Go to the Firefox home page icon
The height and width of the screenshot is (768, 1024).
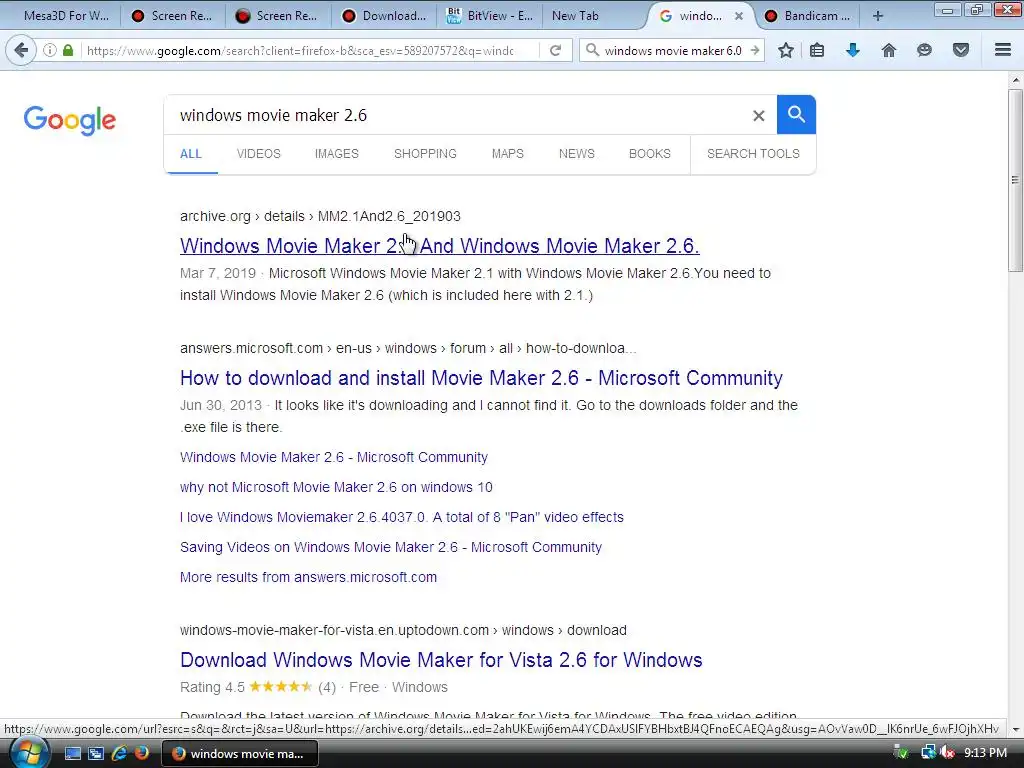click(x=888, y=50)
